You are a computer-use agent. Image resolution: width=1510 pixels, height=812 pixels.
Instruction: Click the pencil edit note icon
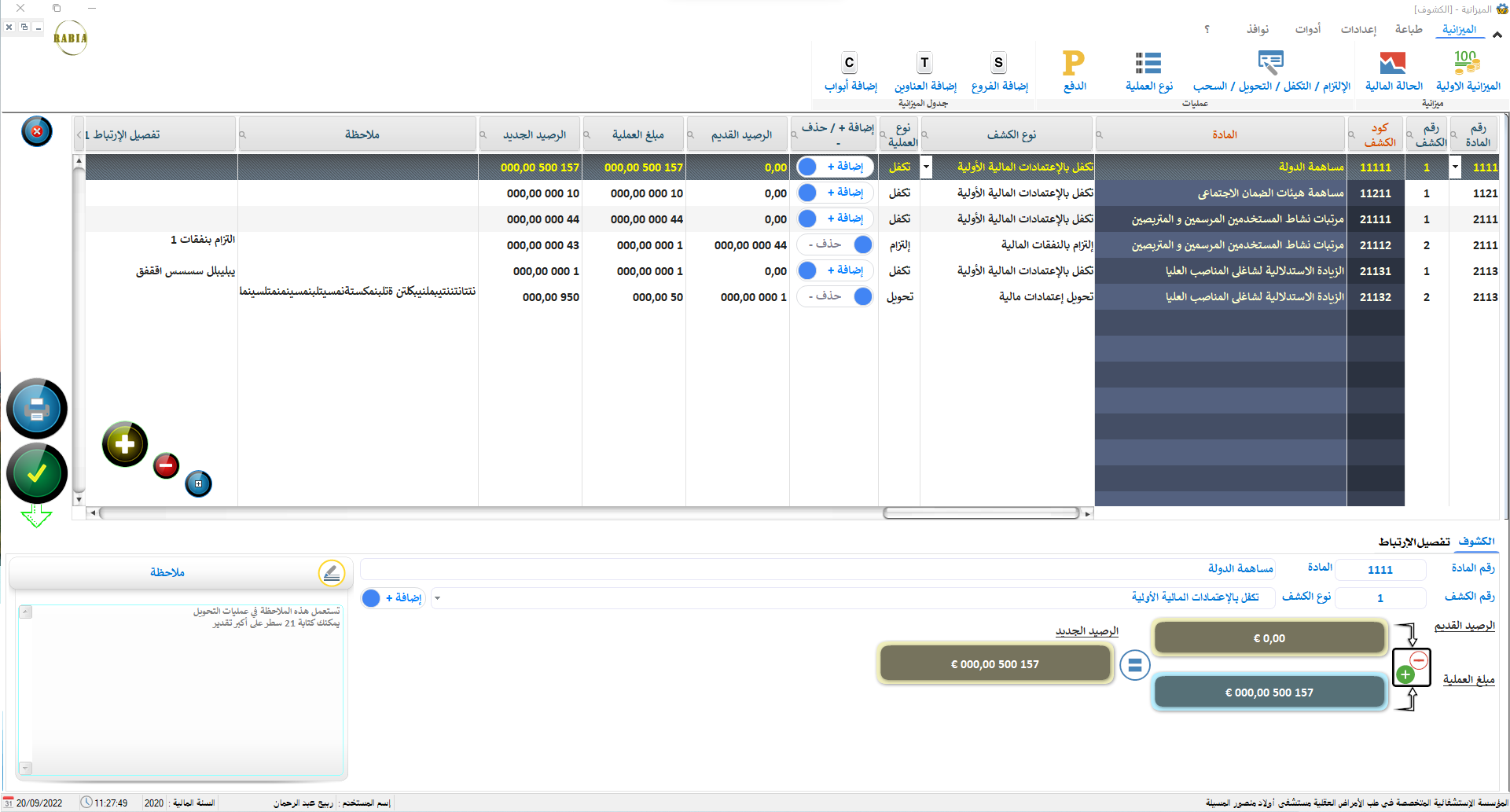(332, 573)
